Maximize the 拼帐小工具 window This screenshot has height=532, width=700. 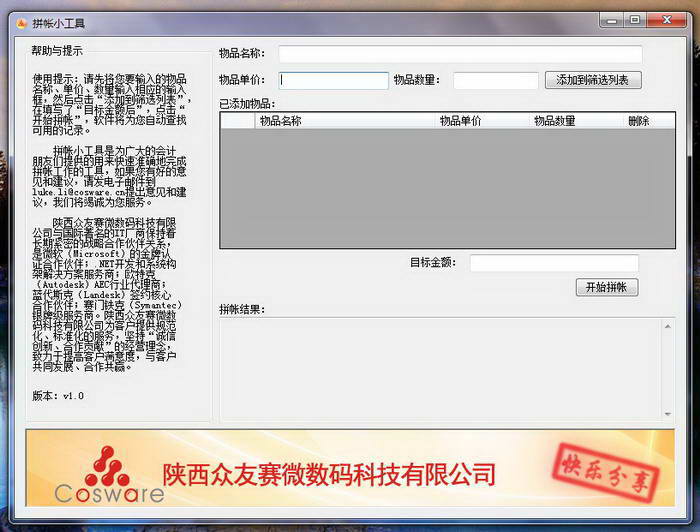pyautogui.click(x=635, y=20)
